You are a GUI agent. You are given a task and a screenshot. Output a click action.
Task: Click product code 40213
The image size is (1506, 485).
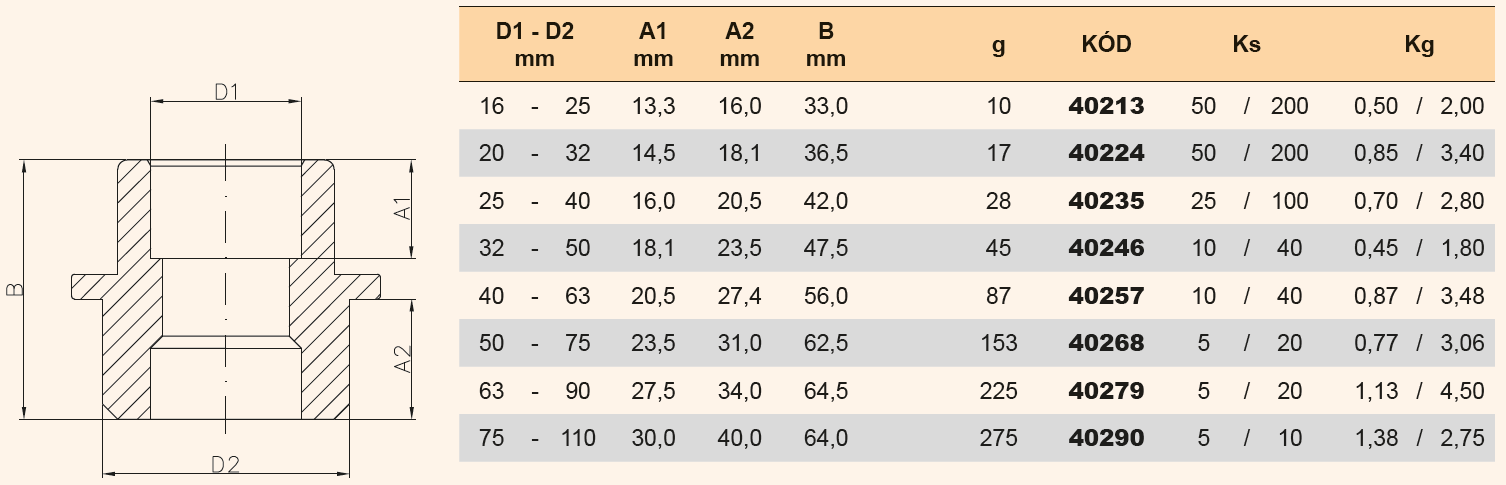tap(1106, 106)
